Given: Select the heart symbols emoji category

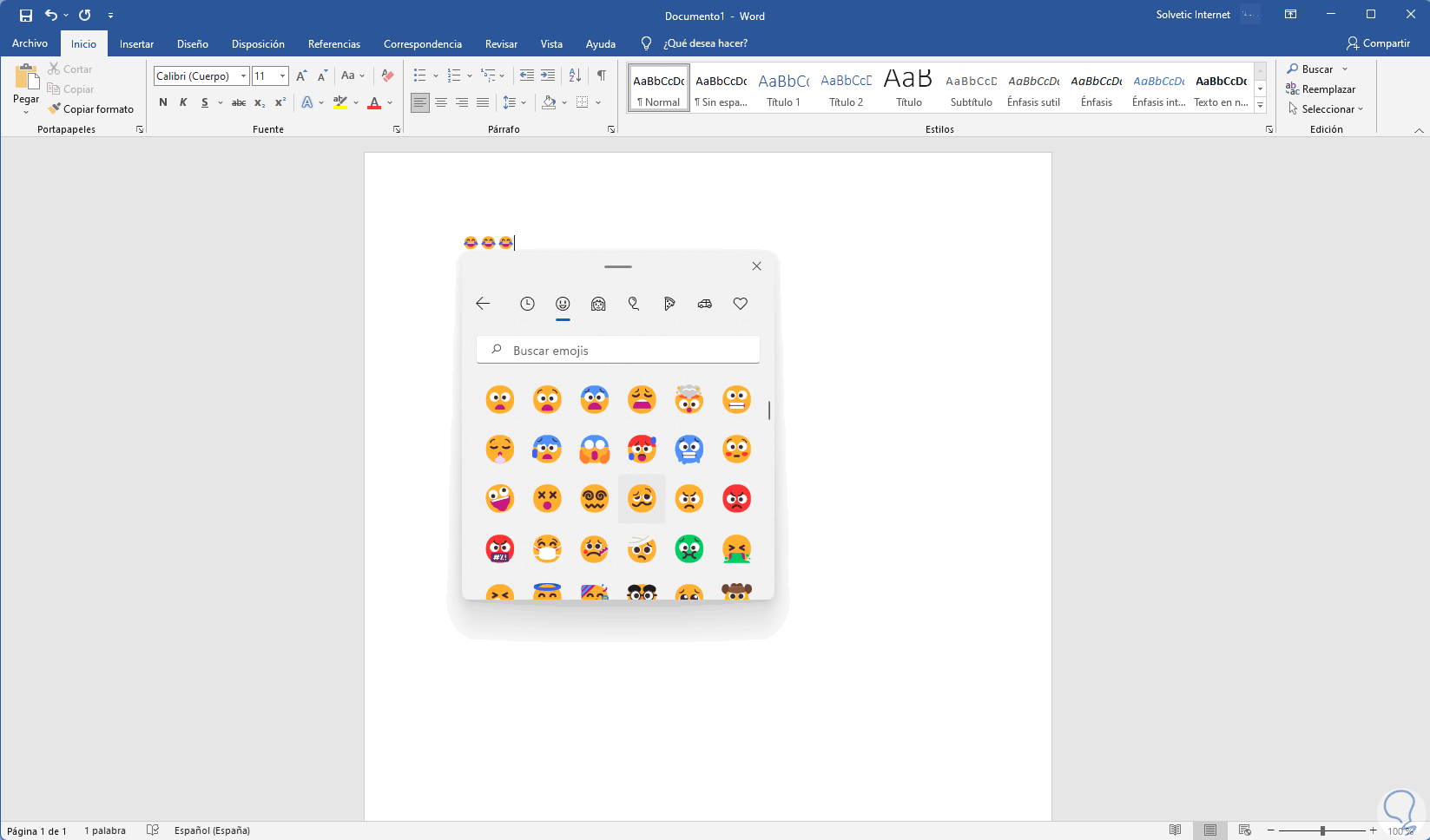Looking at the screenshot, I should (740, 304).
